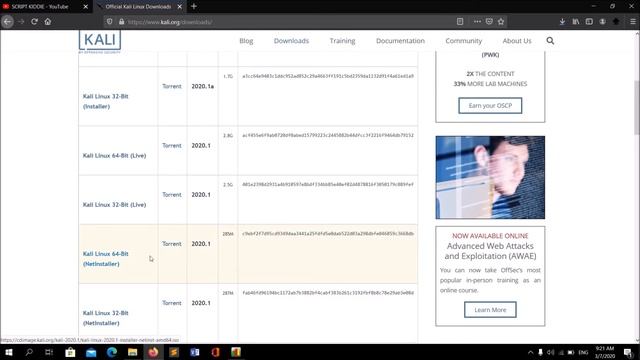Open Task View on the taskbar

click(x=49, y=352)
